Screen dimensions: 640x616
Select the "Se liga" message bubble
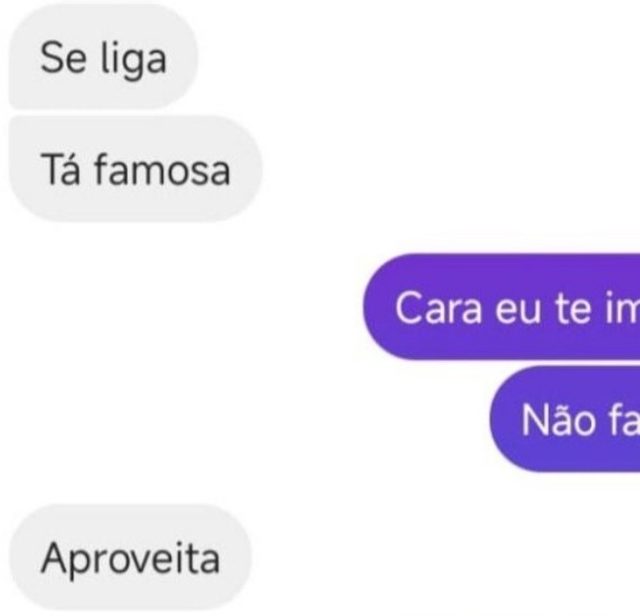[x=104, y=56]
